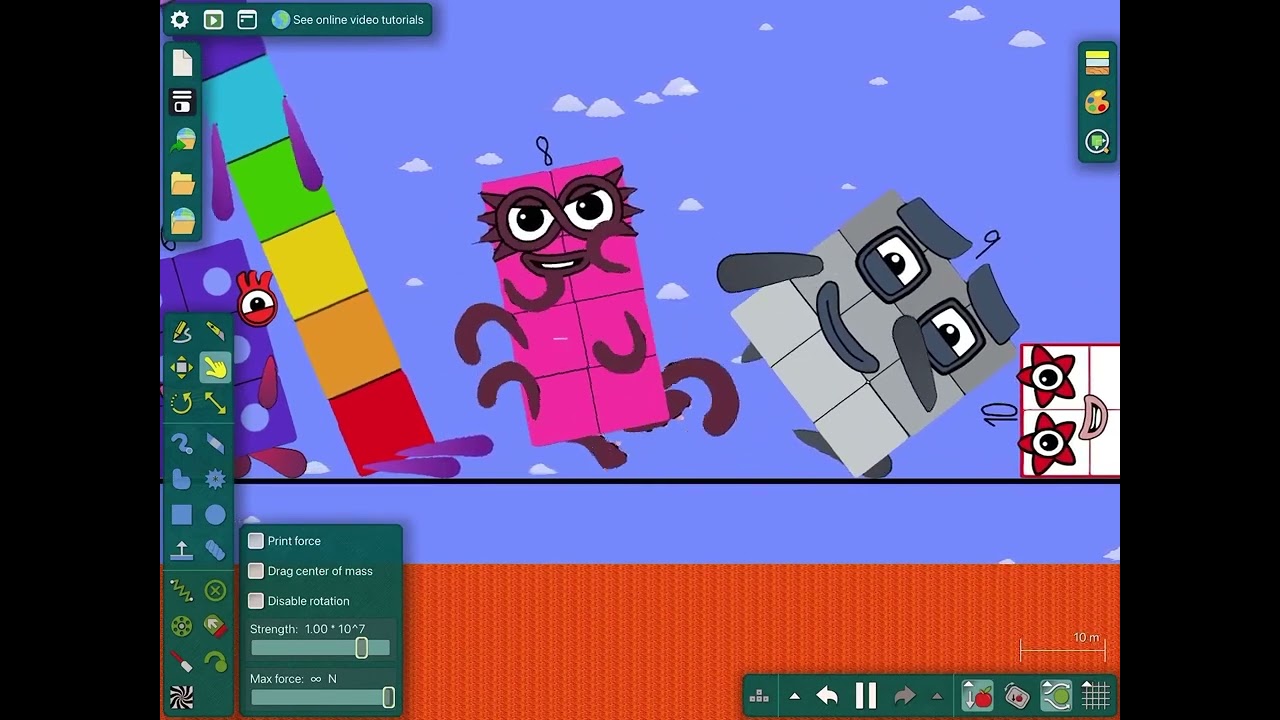Select the Texture tool spiral icon
The width and height of the screenshot is (1280, 720).
click(x=181, y=697)
